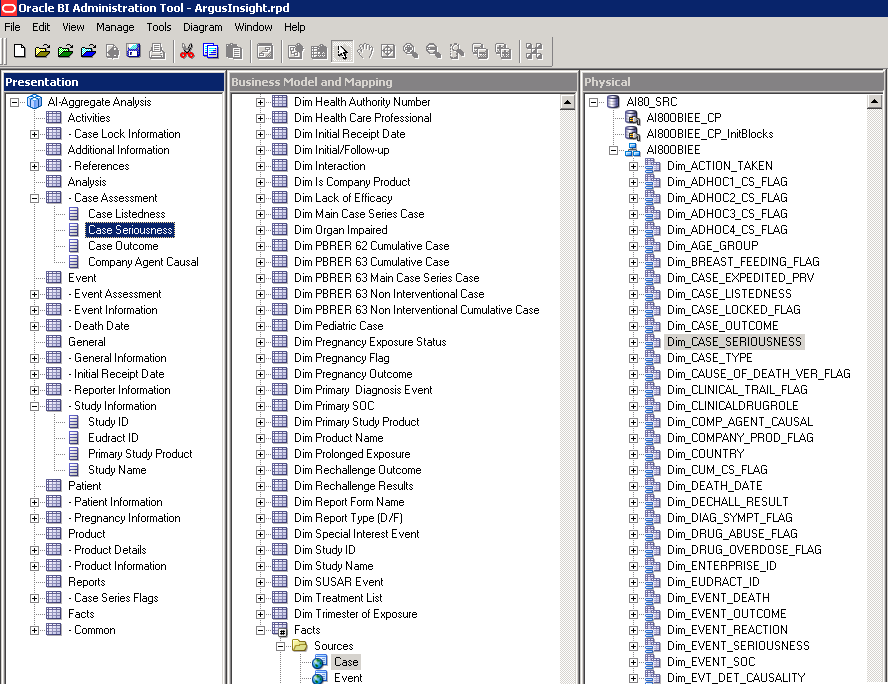This screenshot has width=888, height=684.
Task: Expand the Pregnancy Information node
Action: pos(35,518)
